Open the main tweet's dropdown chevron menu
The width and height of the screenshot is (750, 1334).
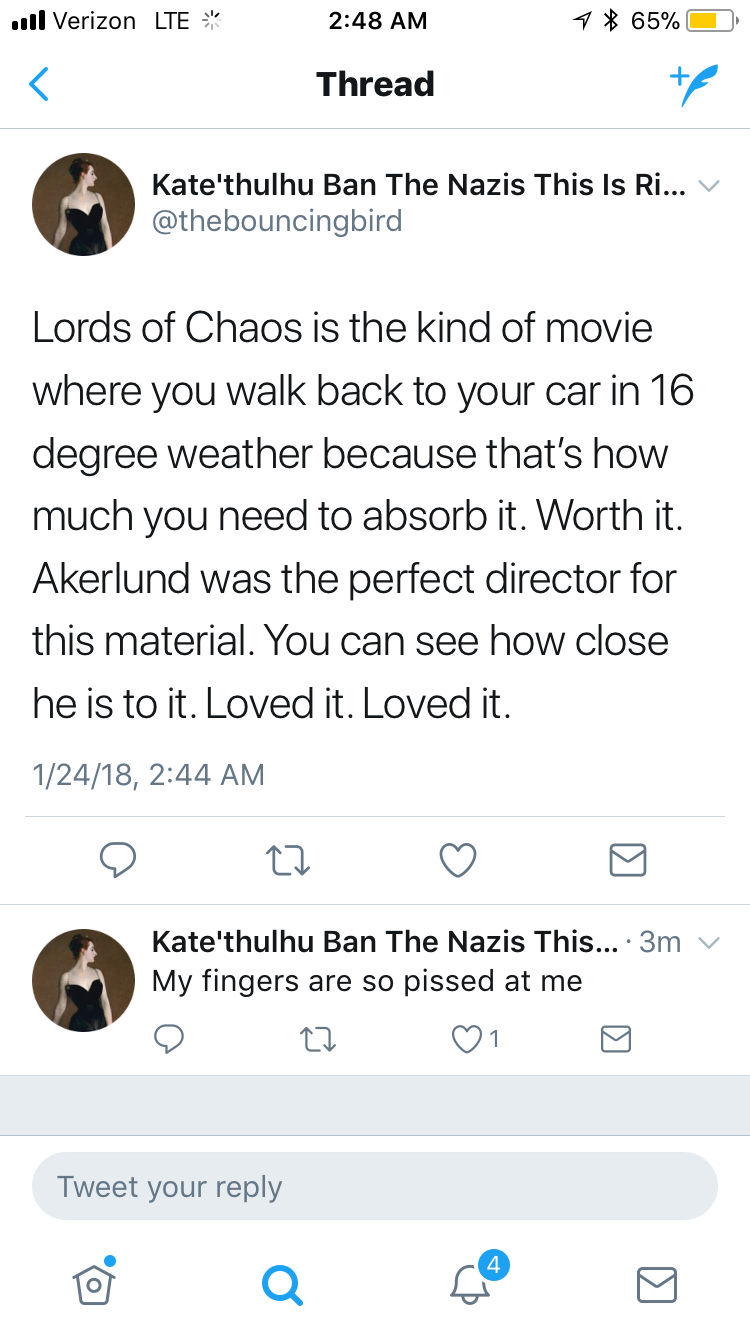(x=708, y=186)
